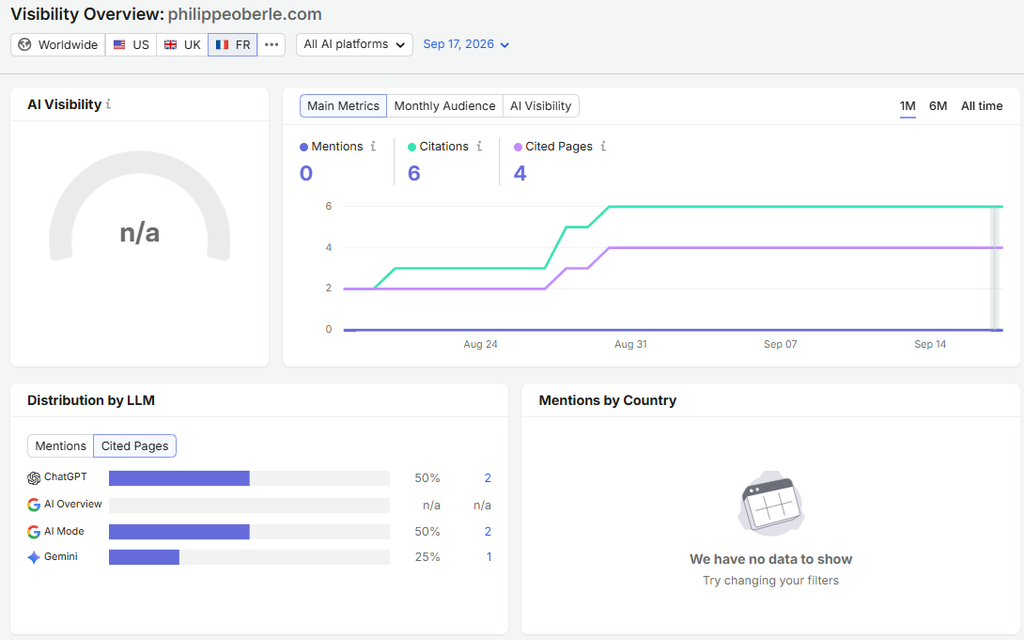Image resolution: width=1024 pixels, height=640 pixels.
Task: Click the Gemini sparkle icon
Action: point(34,558)
